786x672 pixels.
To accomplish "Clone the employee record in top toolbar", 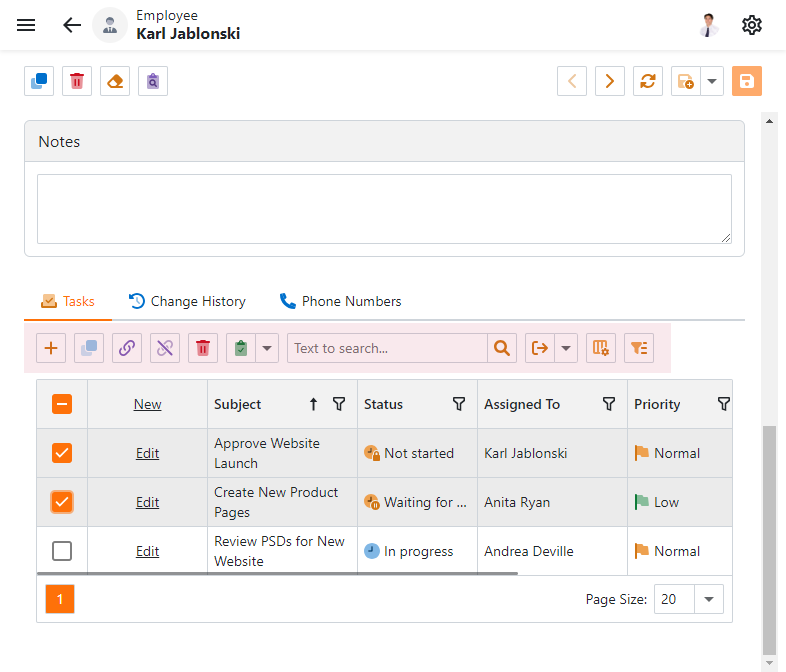I will [39, 81].
